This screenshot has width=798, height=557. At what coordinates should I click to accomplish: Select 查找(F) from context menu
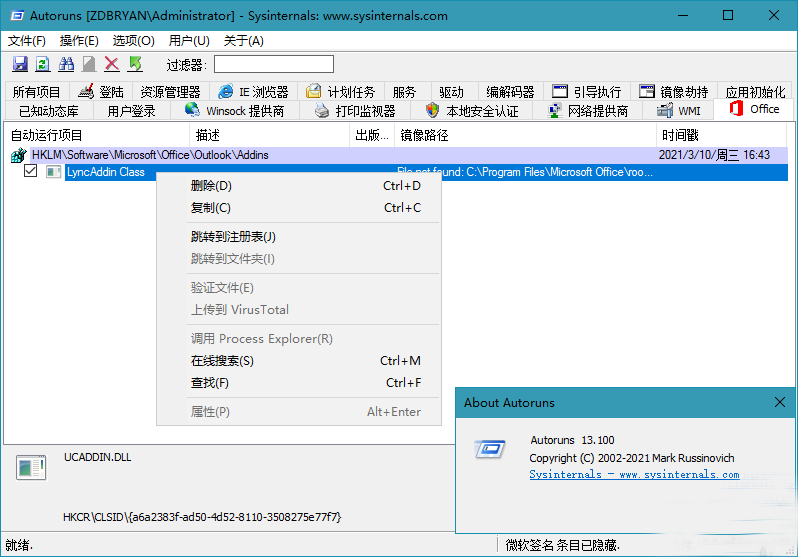point(299,383)
